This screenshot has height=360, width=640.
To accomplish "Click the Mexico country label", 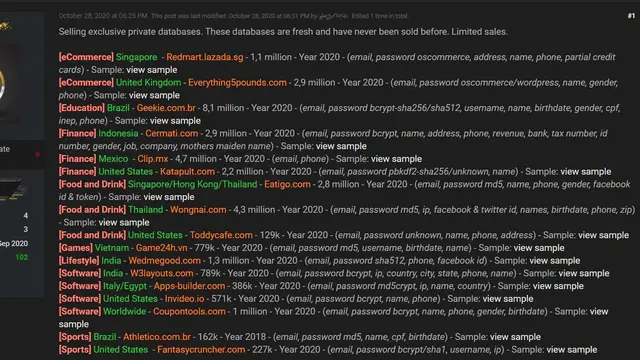I will click(x=113, y=159).
